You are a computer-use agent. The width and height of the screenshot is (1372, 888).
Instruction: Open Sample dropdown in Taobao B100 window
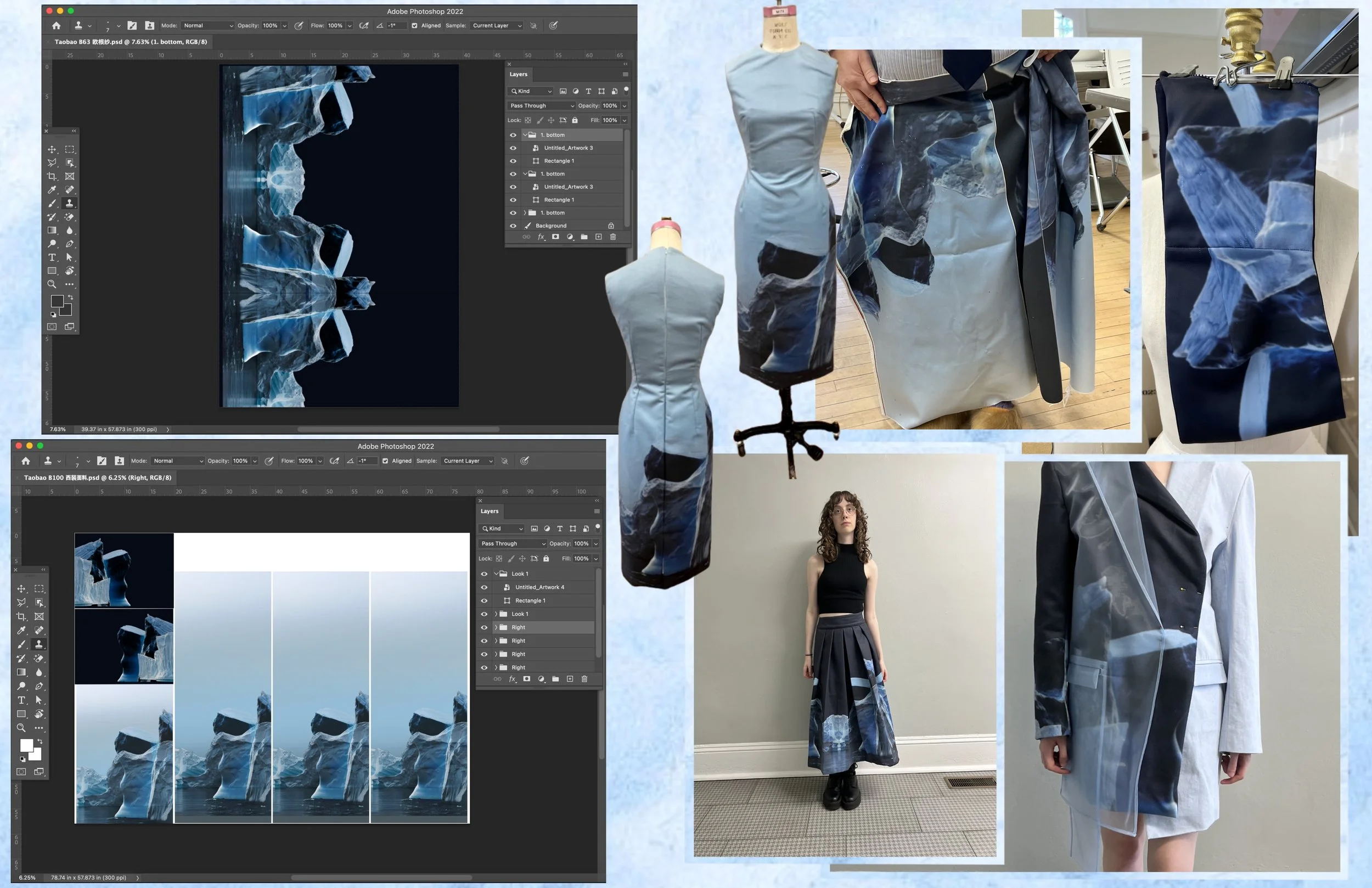point(468,460)
